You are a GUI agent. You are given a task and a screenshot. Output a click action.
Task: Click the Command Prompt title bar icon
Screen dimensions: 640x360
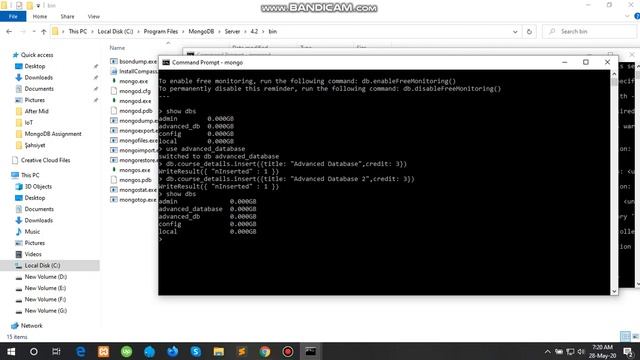[x=166, y=62]
